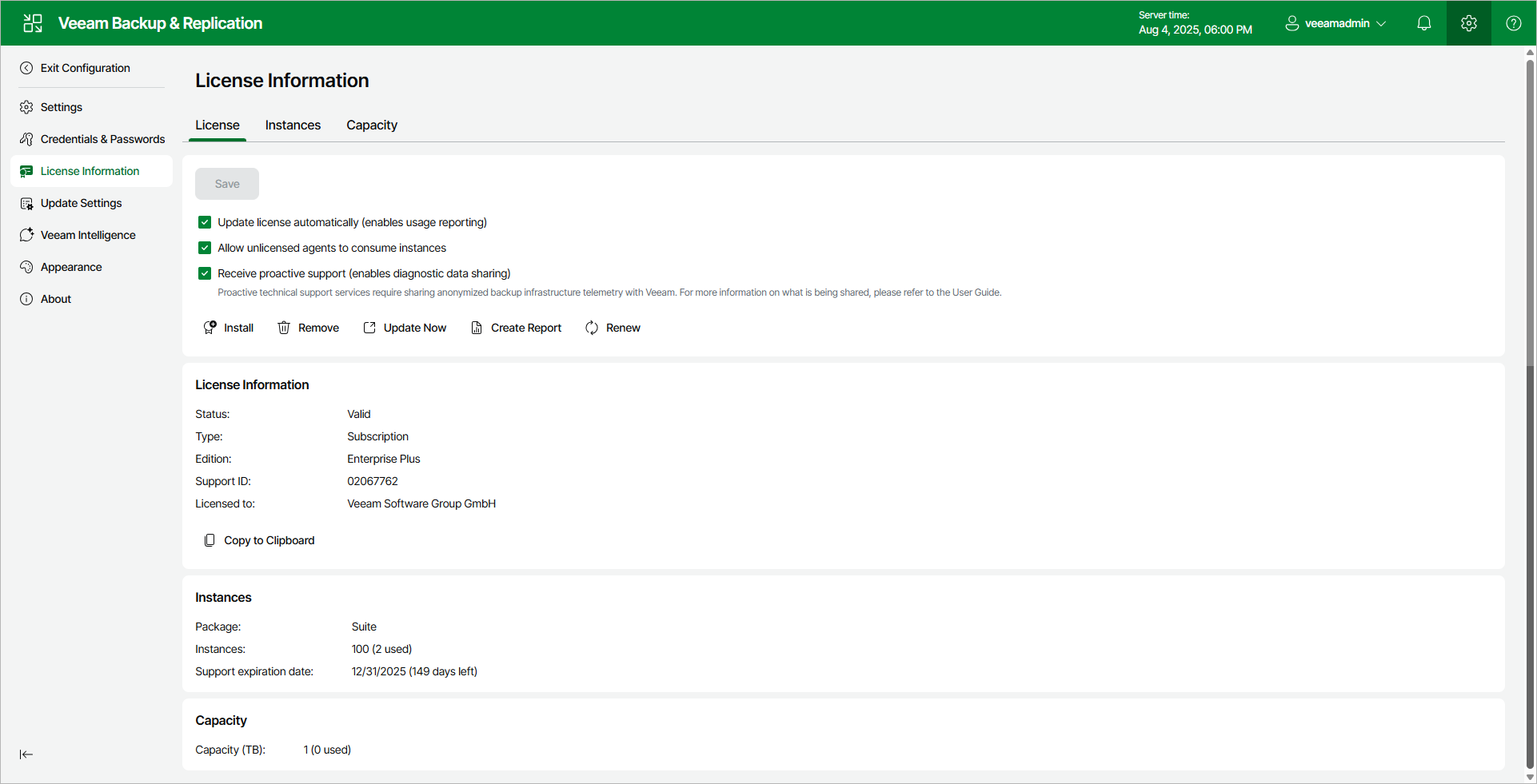Switch to the License tab
Screen dimensions: 1537x784
pos(218,125)
